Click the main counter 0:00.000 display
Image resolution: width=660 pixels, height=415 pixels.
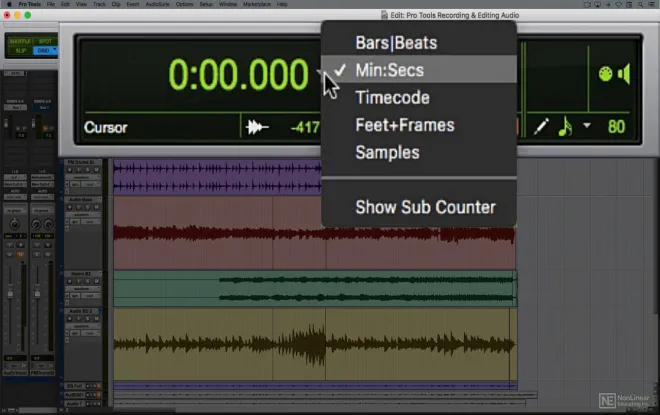tap(238, 74)
